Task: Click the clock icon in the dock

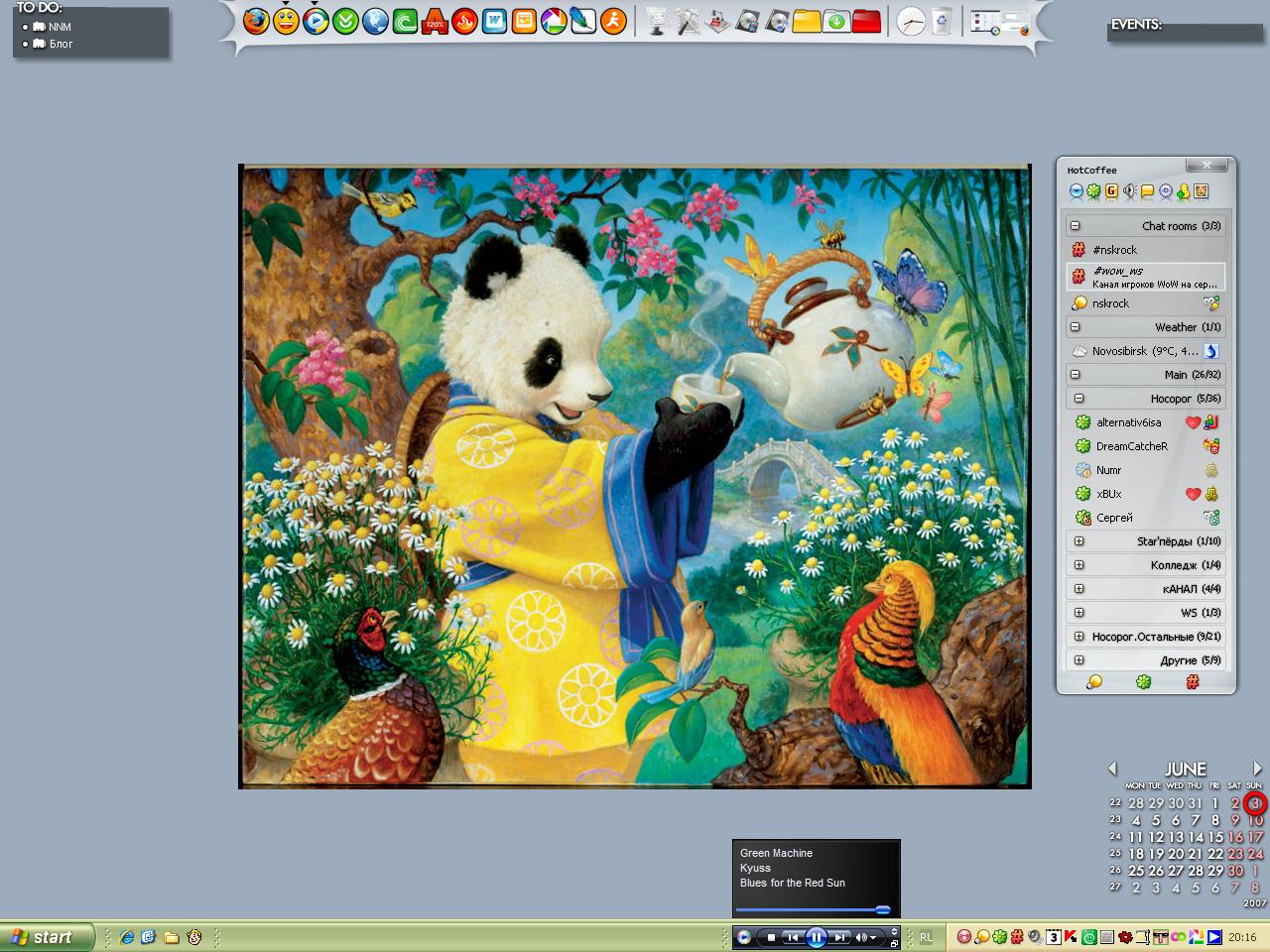Action: click(910, 21)
